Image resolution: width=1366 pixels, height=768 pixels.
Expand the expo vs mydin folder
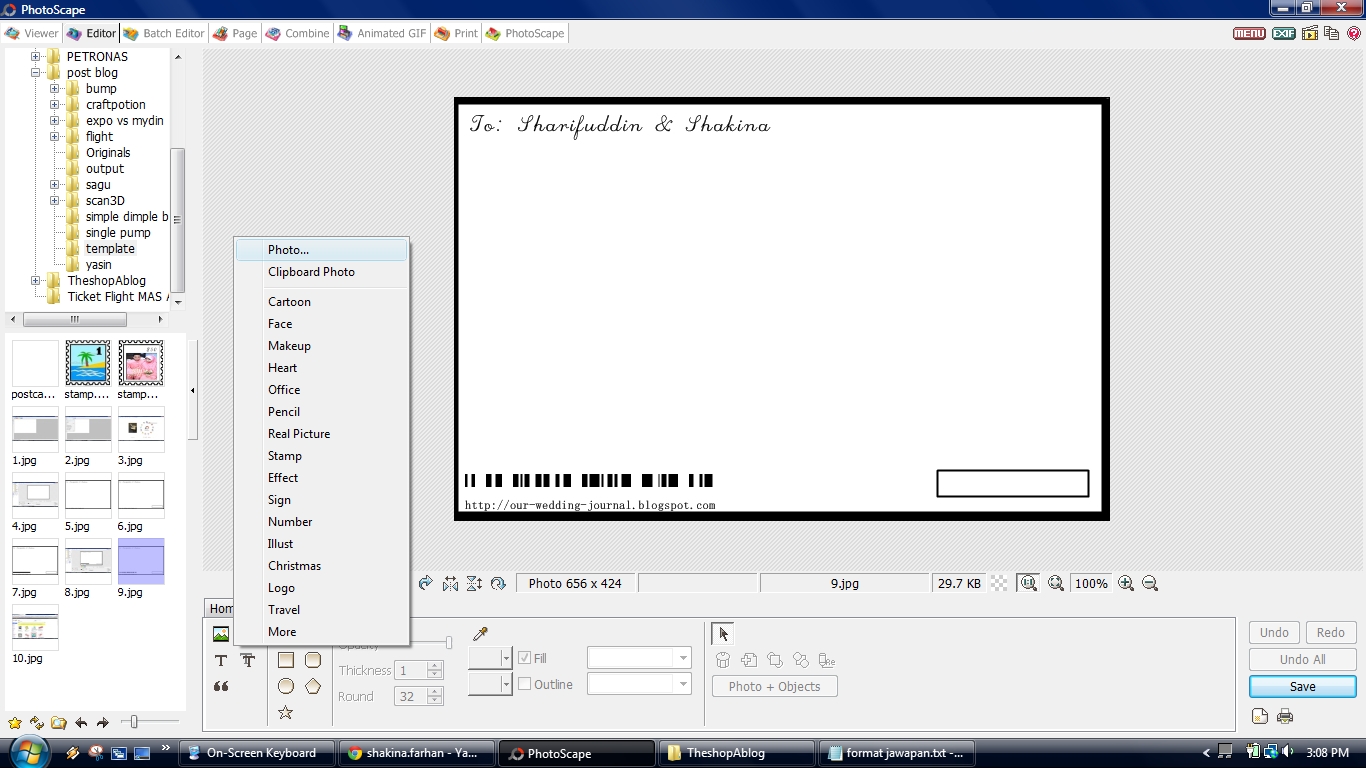click(x=55, y=121)
